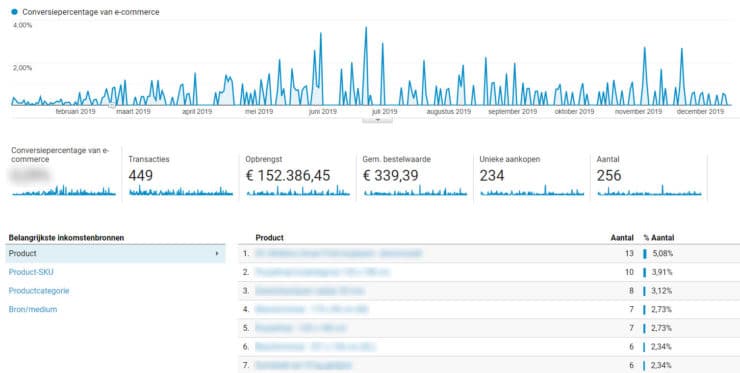
Task: Open the second blurred product link
Action: [322, 272]
